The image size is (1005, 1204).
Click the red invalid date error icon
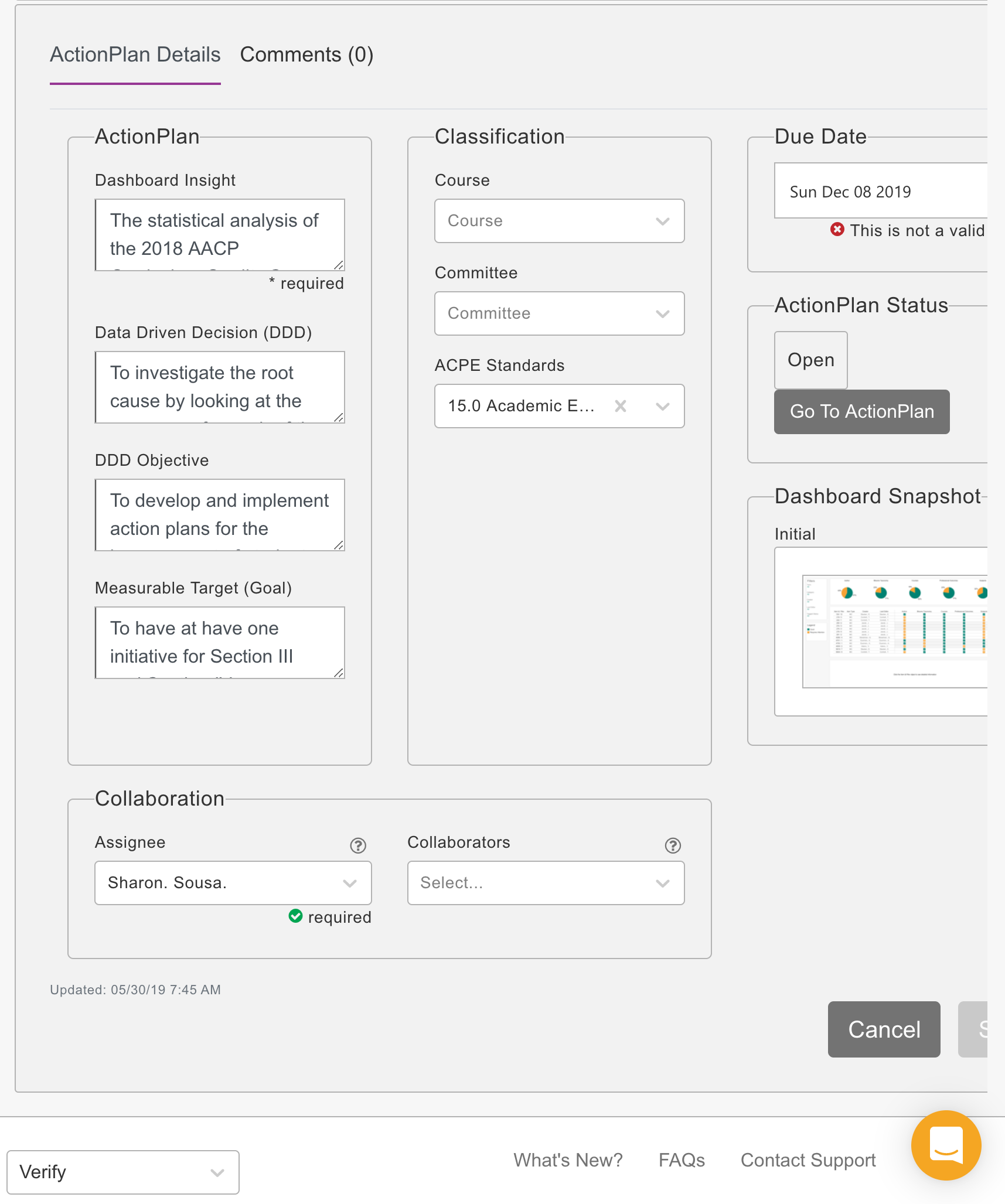point(837,230)
